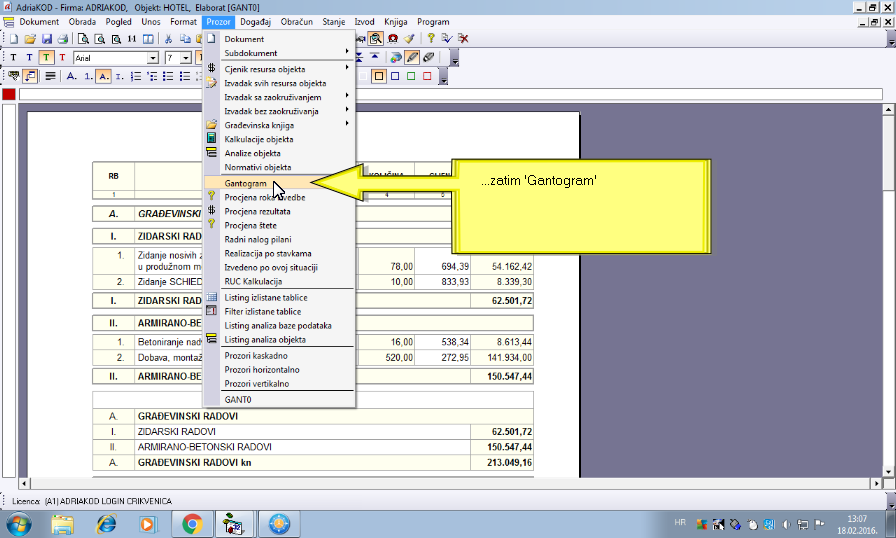
Task: Open the color fill palette icon
Action: 395,58
